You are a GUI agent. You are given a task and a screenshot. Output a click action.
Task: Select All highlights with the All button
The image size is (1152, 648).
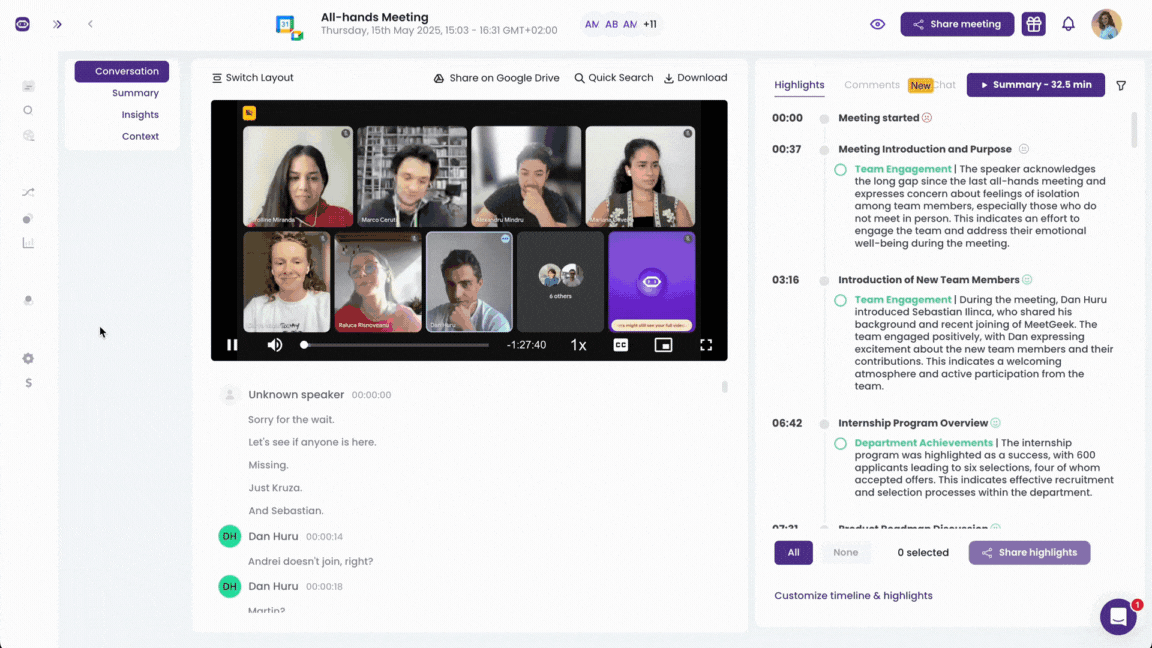pos(793,552)
